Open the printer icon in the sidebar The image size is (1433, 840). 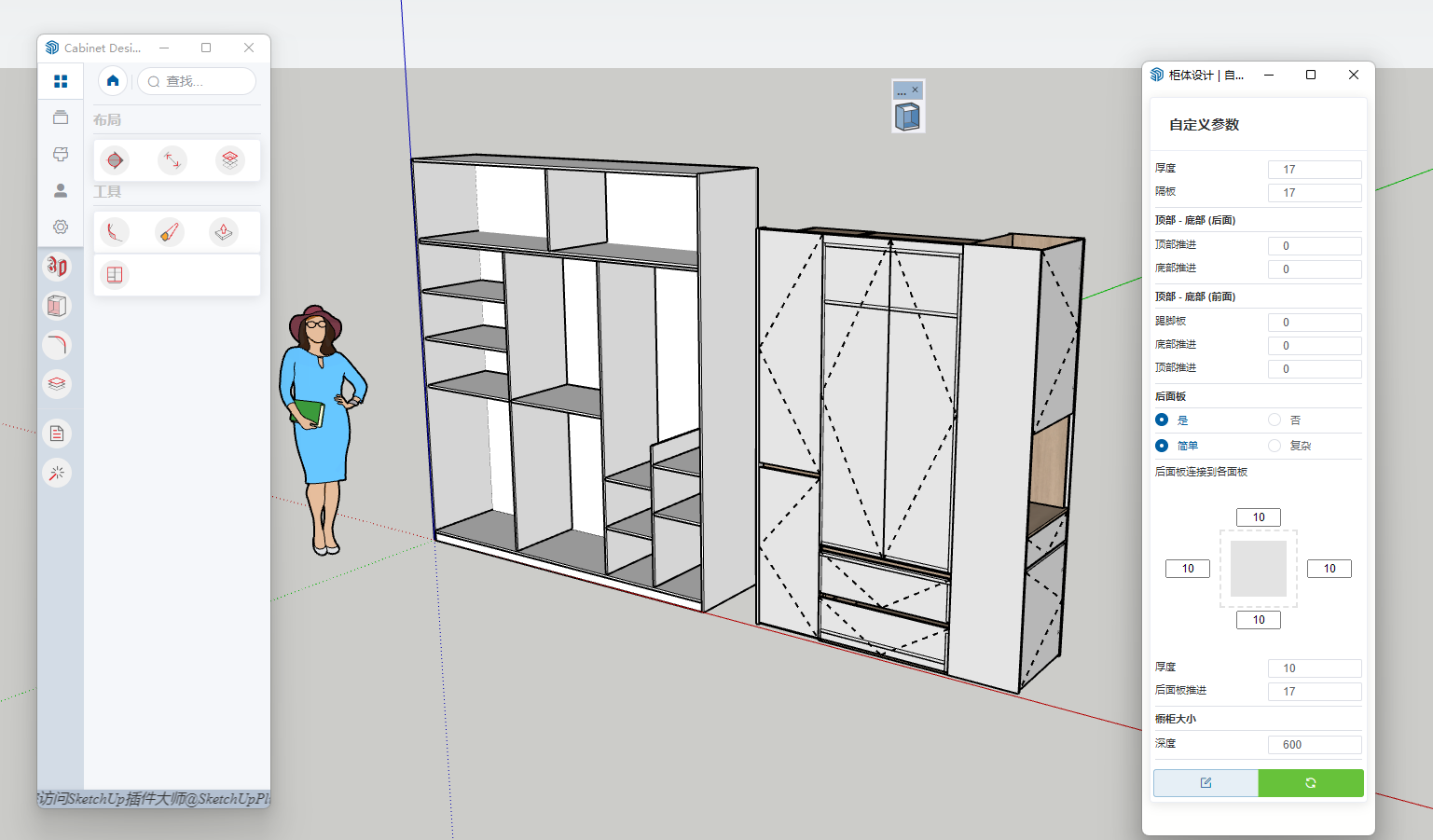(x=61, y=154)
